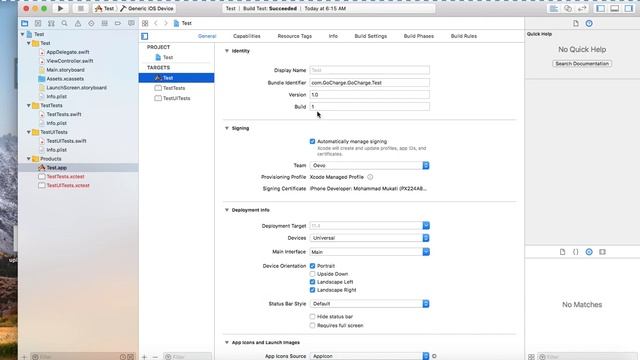Switch to the Build Phases tab
Viewport: 640px width, 360px height.
click(x=419, y=36)
